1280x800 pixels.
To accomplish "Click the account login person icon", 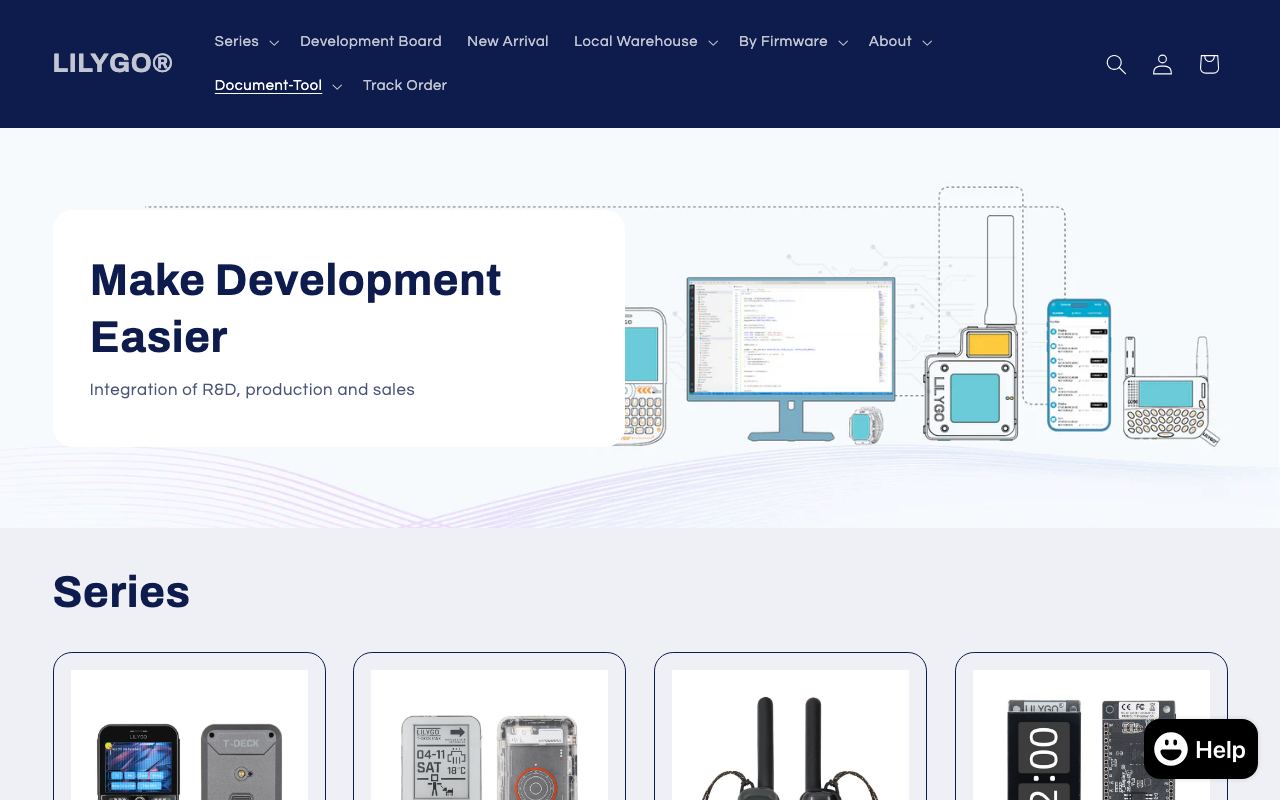I will click(x=1162, y=64).
